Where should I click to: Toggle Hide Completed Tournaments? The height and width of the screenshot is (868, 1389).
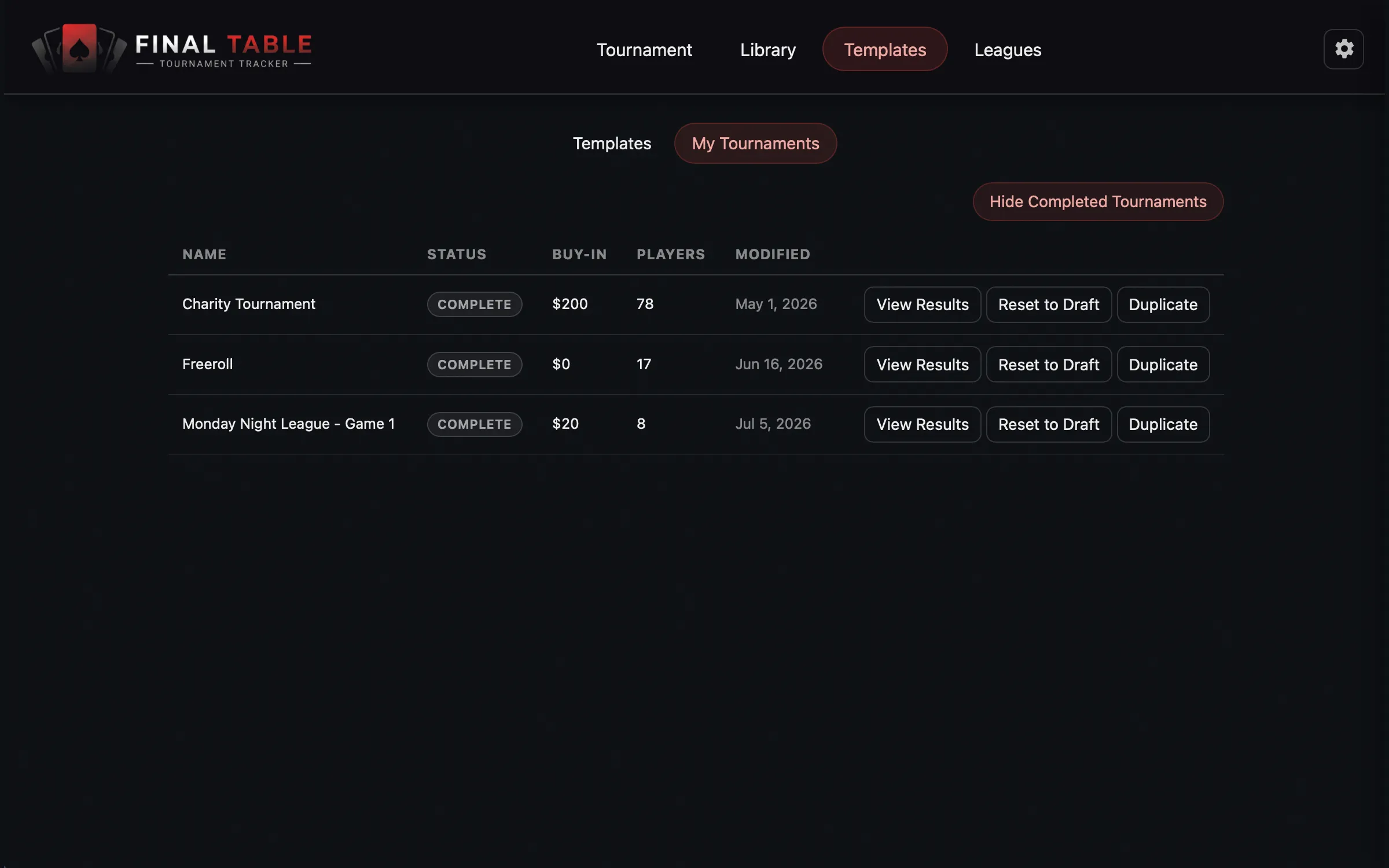(1098, 201)
